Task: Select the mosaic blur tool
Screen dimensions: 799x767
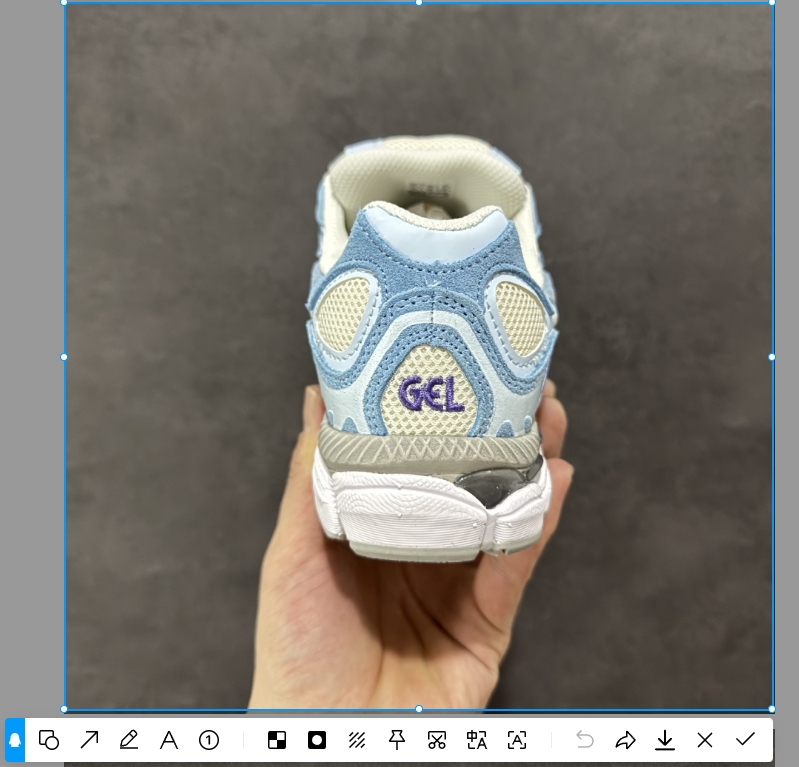Action: [x=277, y=740]
